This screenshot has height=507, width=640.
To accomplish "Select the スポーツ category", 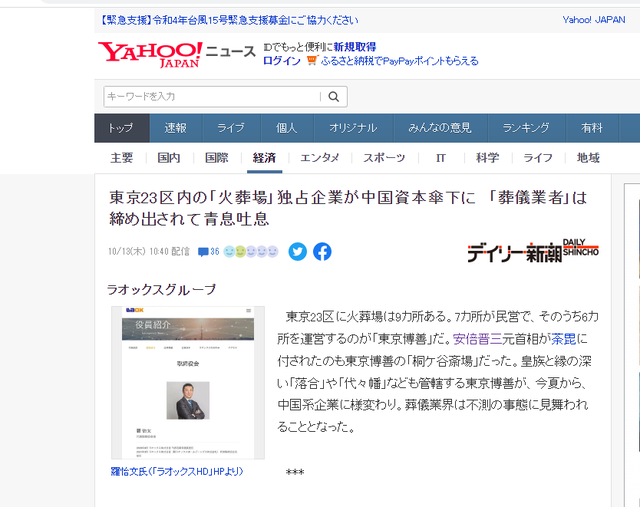I will (x=384, y=158).
